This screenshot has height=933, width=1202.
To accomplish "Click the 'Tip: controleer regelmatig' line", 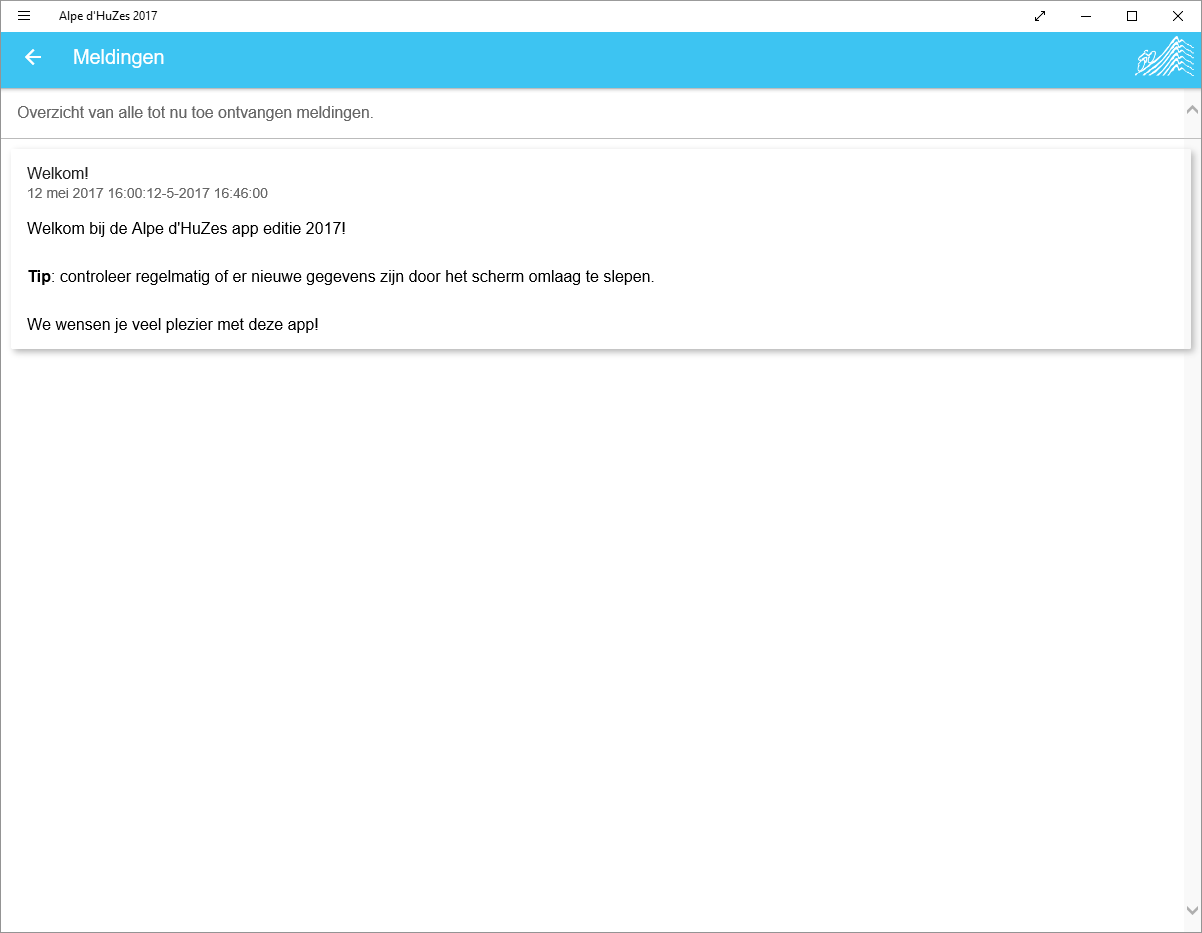I will click(341, 277).
